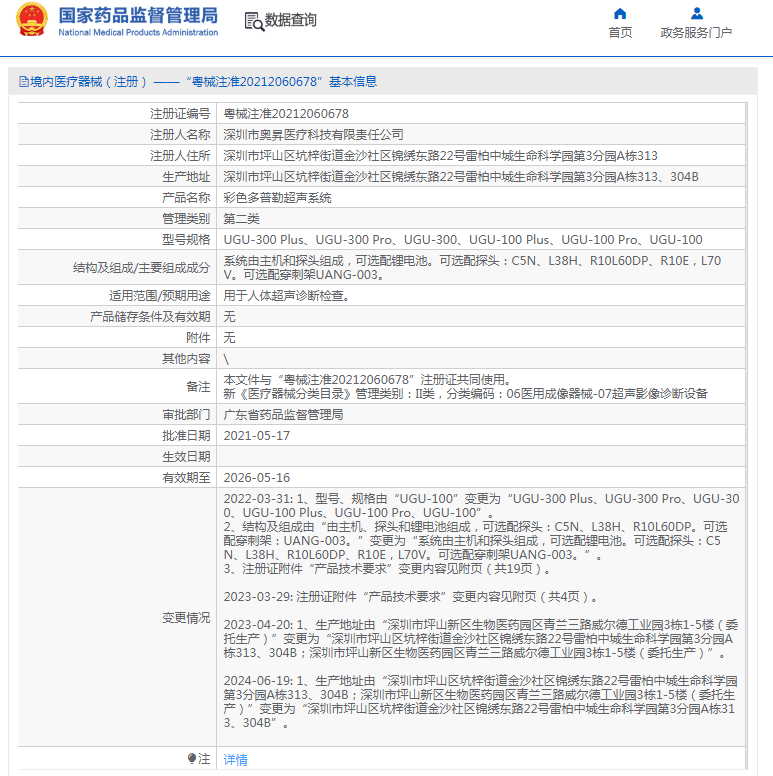The image size is (773, 776).
Task: Go to 首页 home link
Action: coord(620,33)
